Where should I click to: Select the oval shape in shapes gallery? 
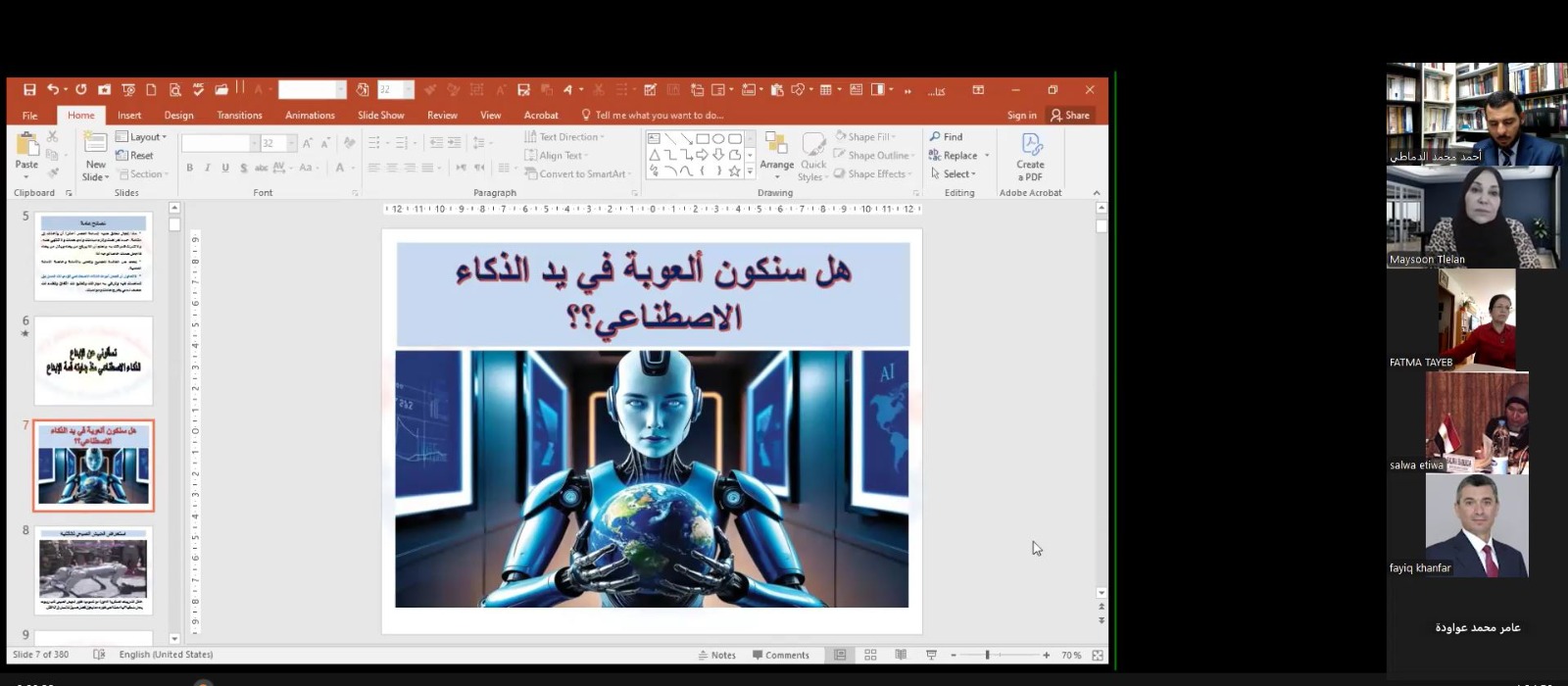point(718,139)
